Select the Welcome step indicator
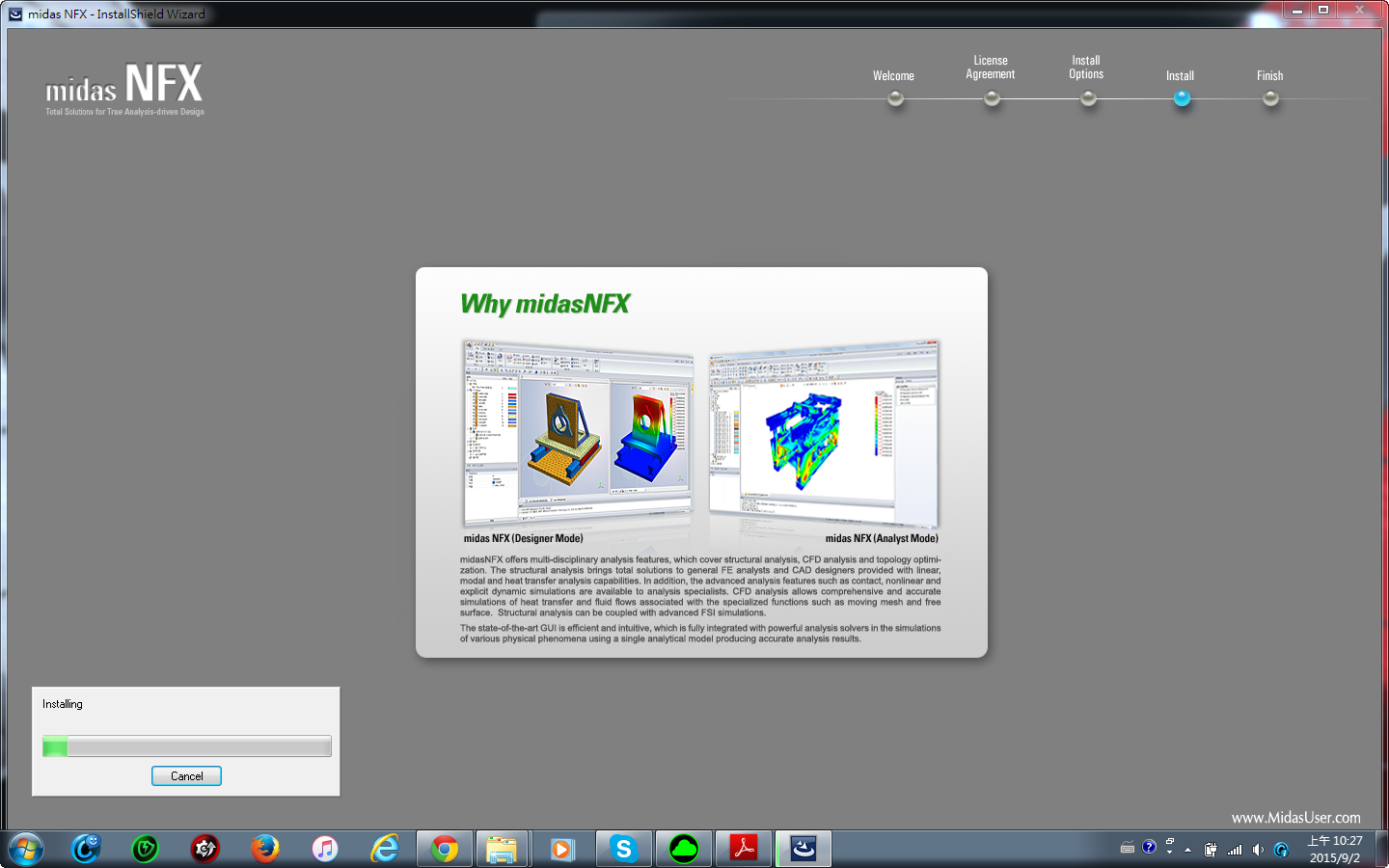Viewport: 1389px width, 868px height. [x=895, y=98]
